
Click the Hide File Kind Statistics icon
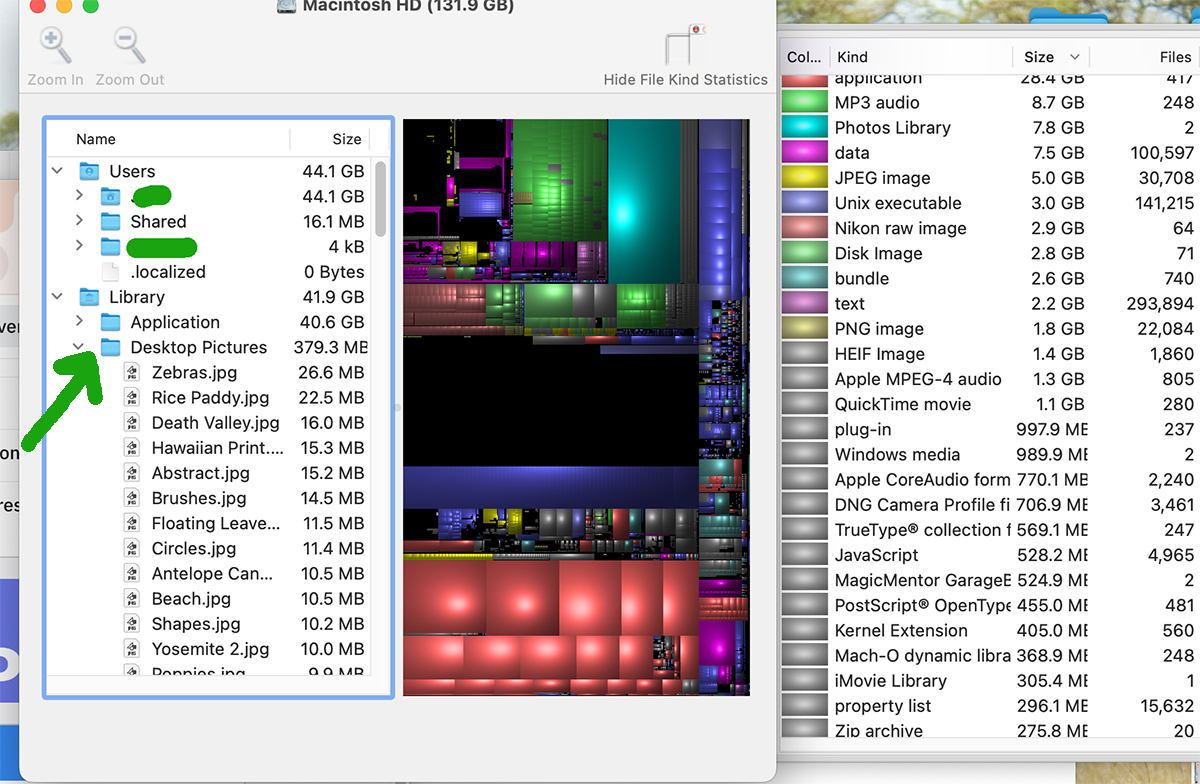pos(685,45)
